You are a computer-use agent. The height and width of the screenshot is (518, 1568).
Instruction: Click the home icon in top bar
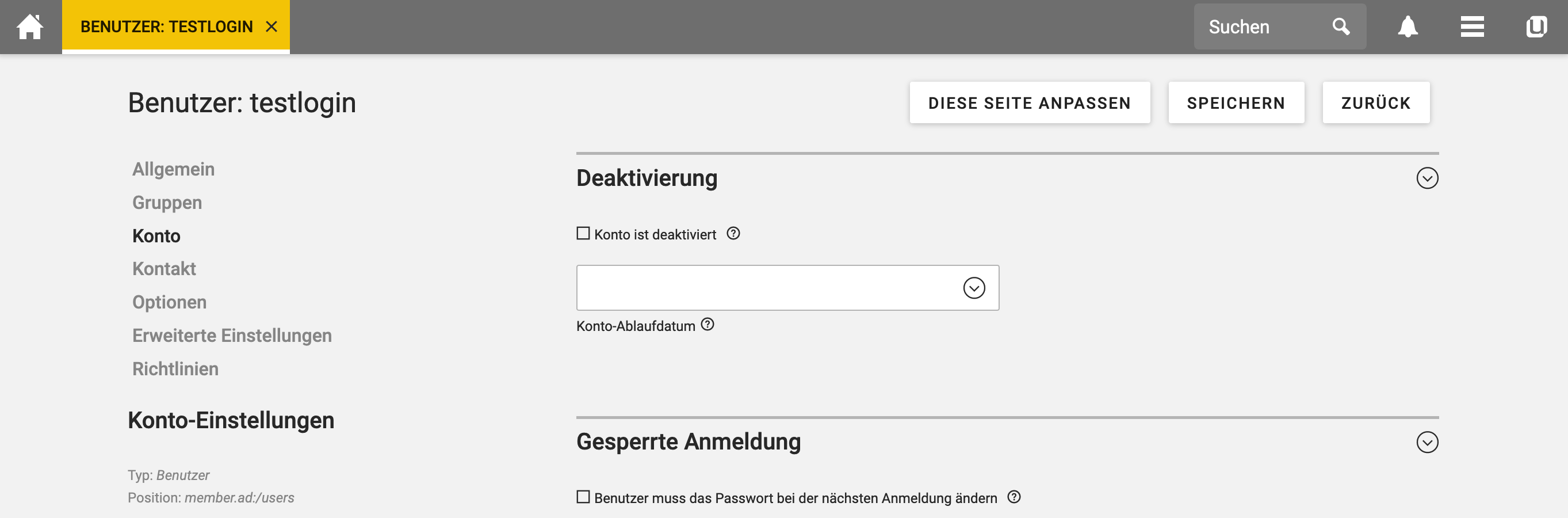30,27
